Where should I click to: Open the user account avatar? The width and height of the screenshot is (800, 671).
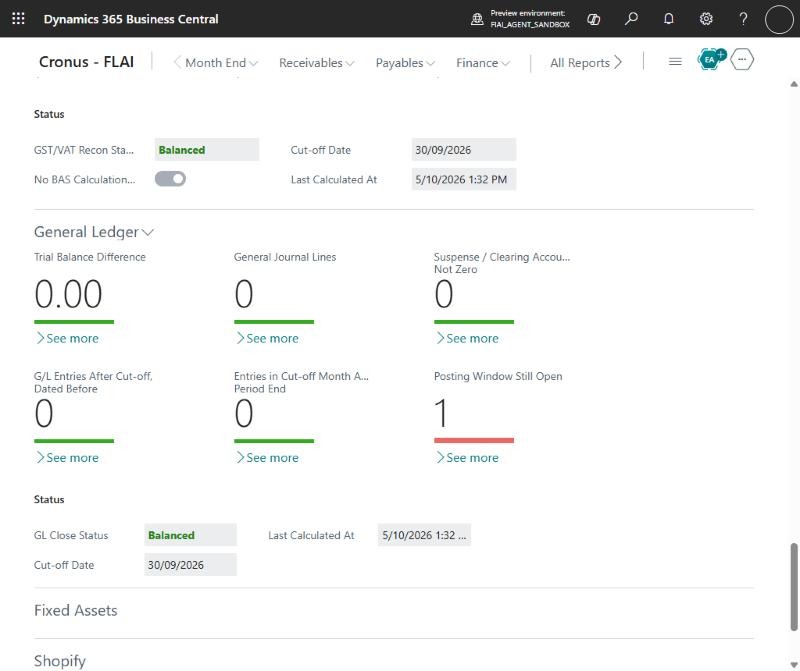pos(779,19)
